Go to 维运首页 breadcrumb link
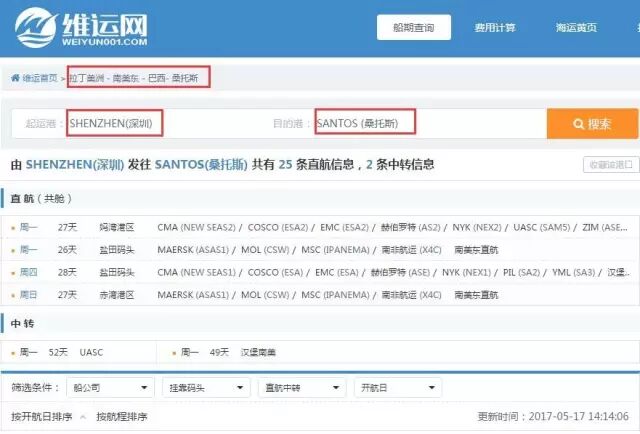 click(40, 78)
